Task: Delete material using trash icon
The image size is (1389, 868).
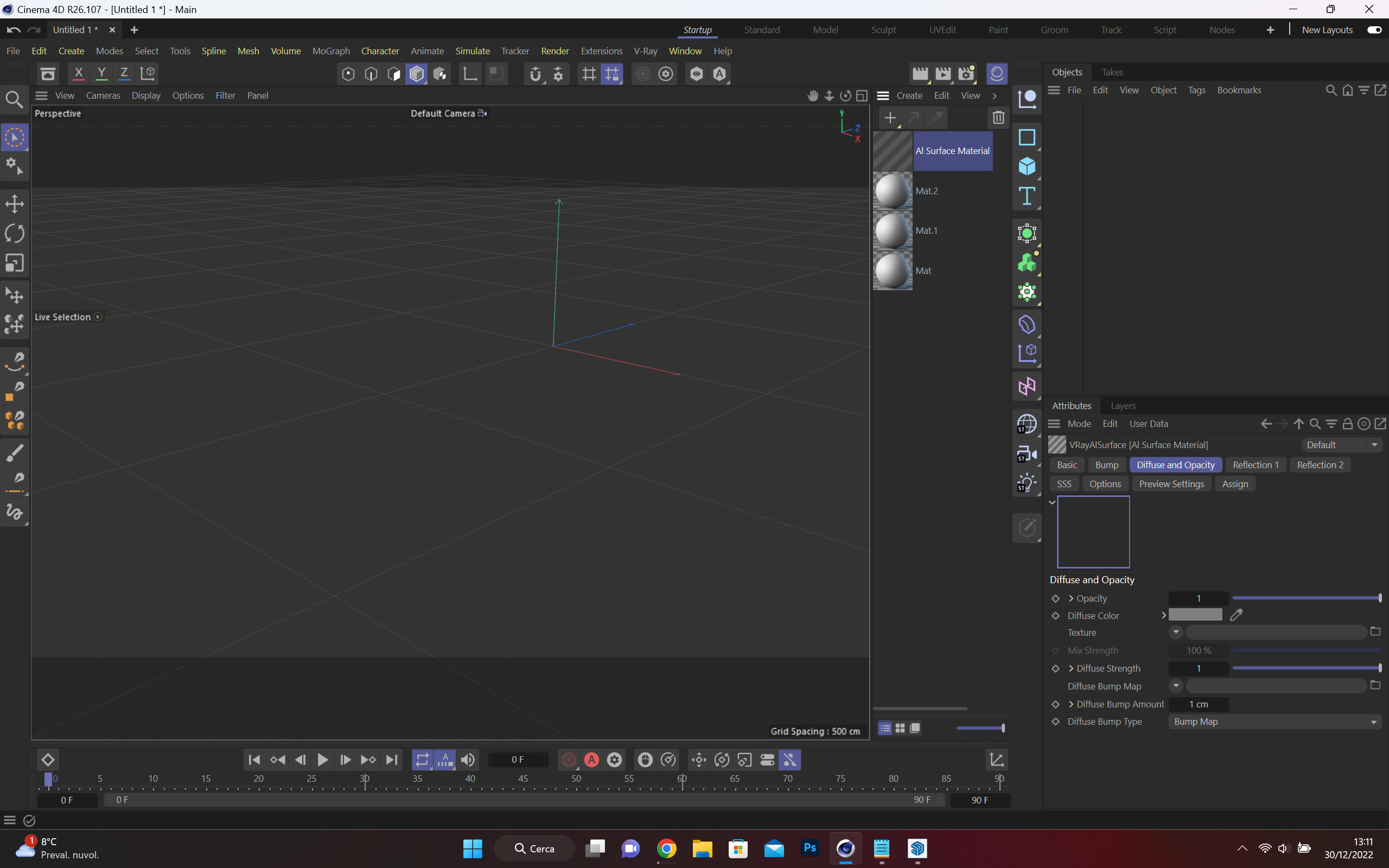Action: pyautogui.click(x=998, y=118)
